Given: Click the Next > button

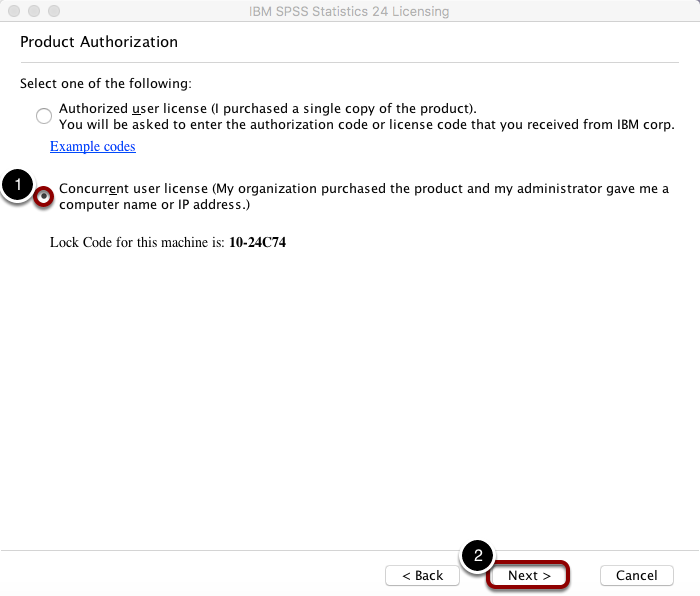Looking at the screenshot, I should tap(529, 575).
